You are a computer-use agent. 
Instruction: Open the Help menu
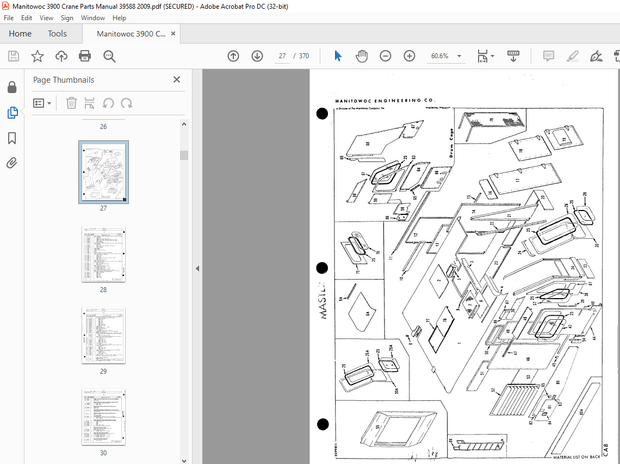click(119, 18)
